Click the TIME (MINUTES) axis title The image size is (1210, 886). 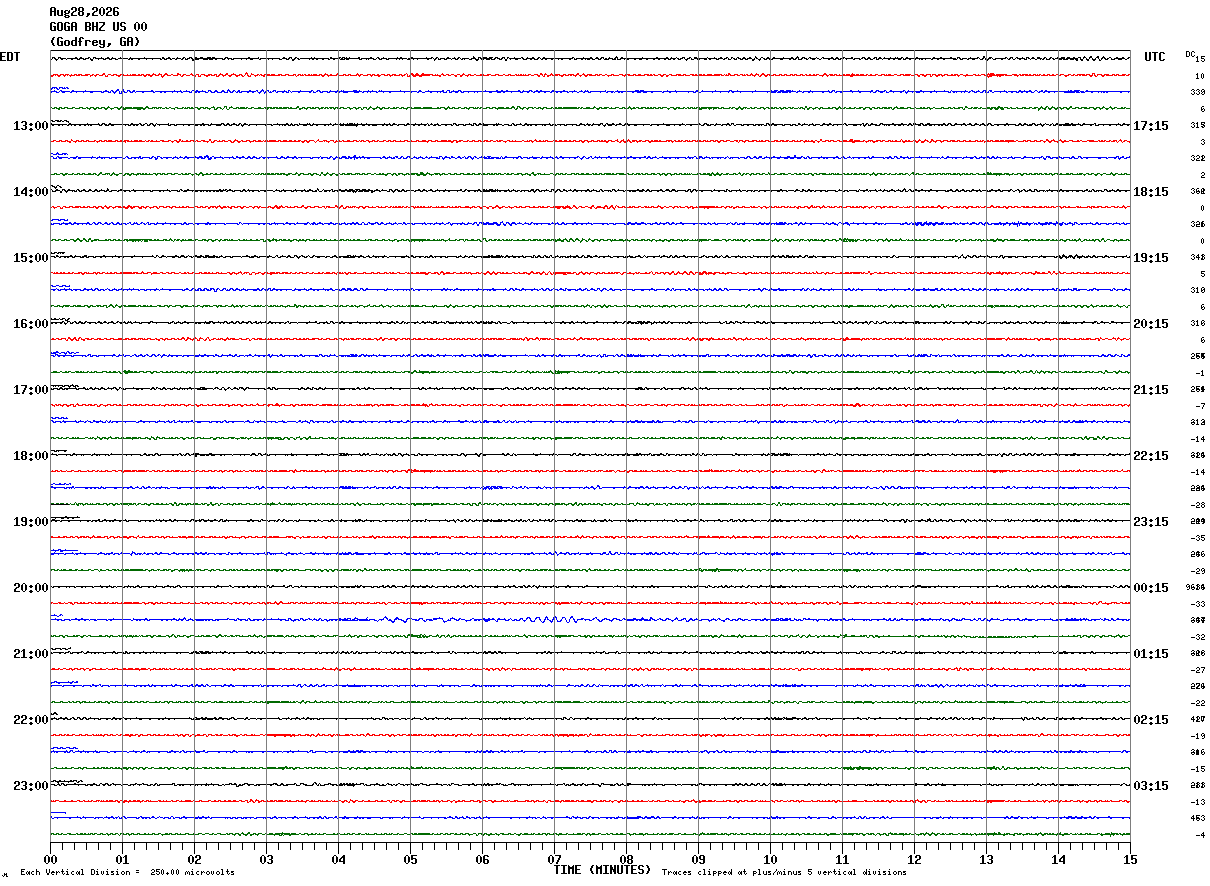click(x=602, y=870)
